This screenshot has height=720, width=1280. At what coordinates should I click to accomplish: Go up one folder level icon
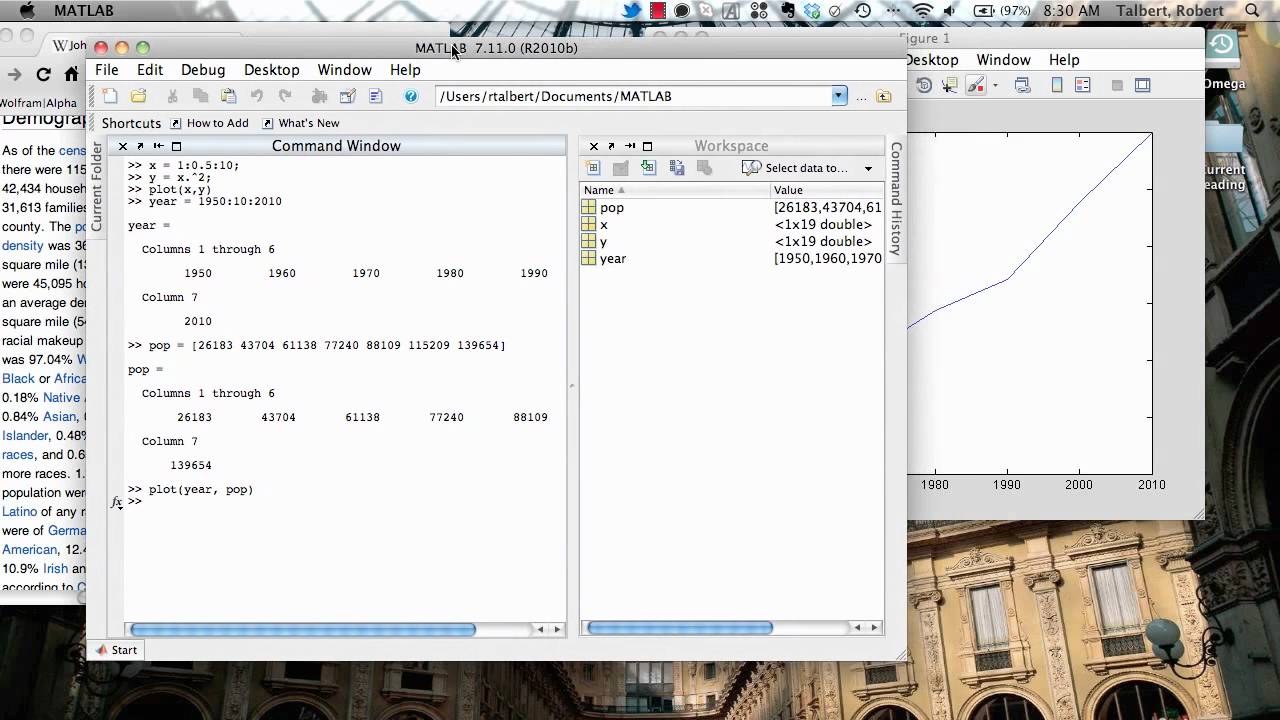click(884, 96)
